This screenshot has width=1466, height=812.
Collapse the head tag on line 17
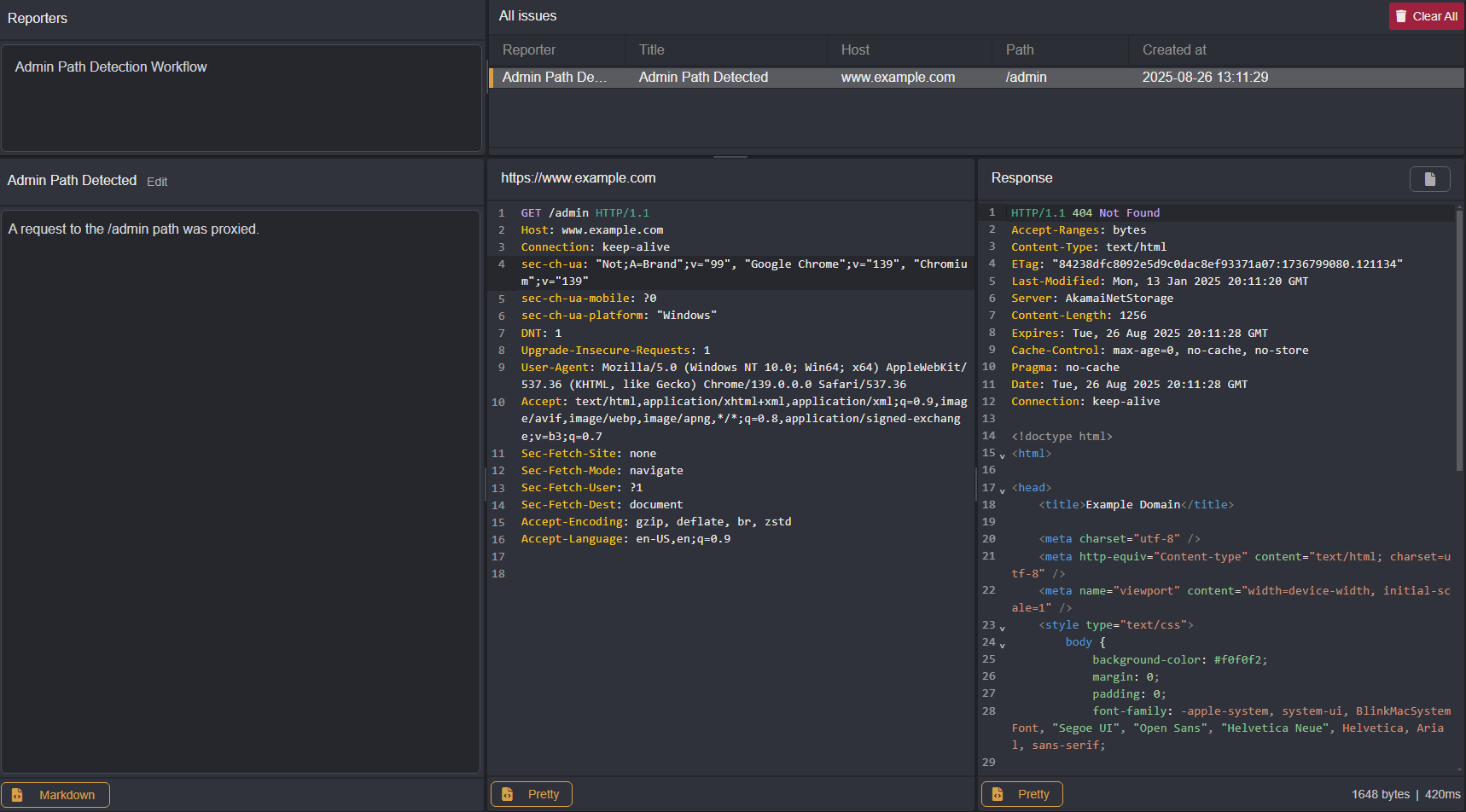(x=1002, y=490)
